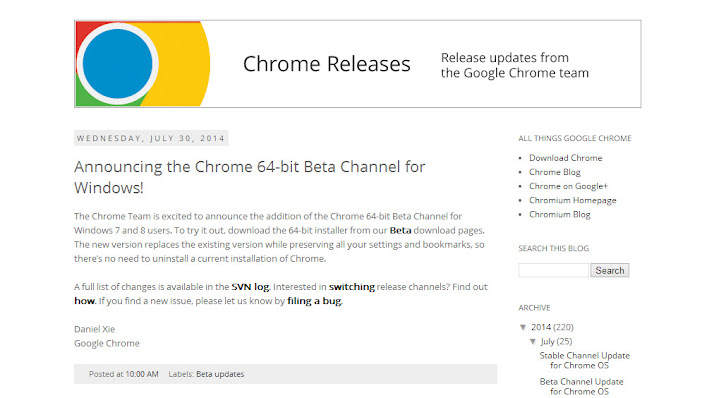Open the Chrome Blog link
726x398 pixels.
pos(555,172)
